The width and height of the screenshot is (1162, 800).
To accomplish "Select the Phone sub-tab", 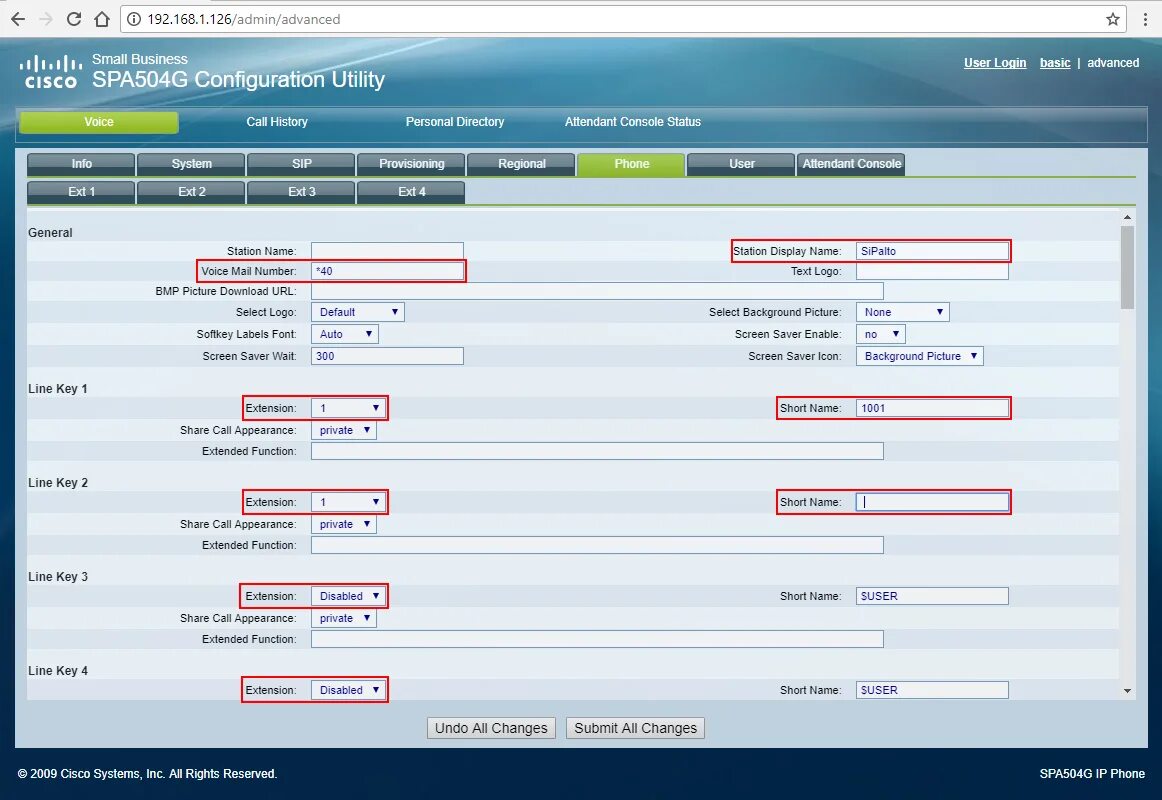I will (x=631, y=164).
